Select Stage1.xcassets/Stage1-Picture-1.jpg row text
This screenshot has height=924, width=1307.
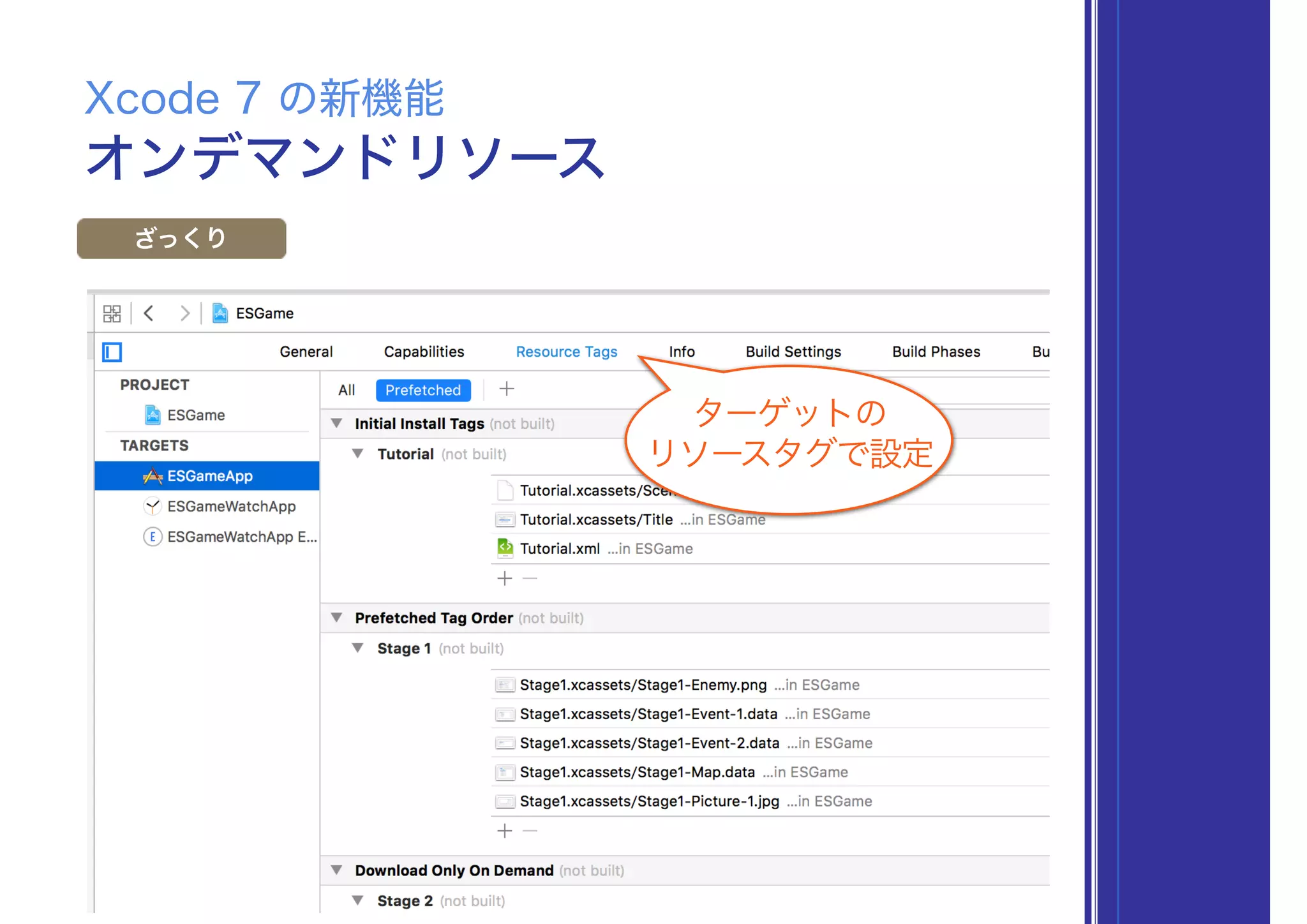650,801
